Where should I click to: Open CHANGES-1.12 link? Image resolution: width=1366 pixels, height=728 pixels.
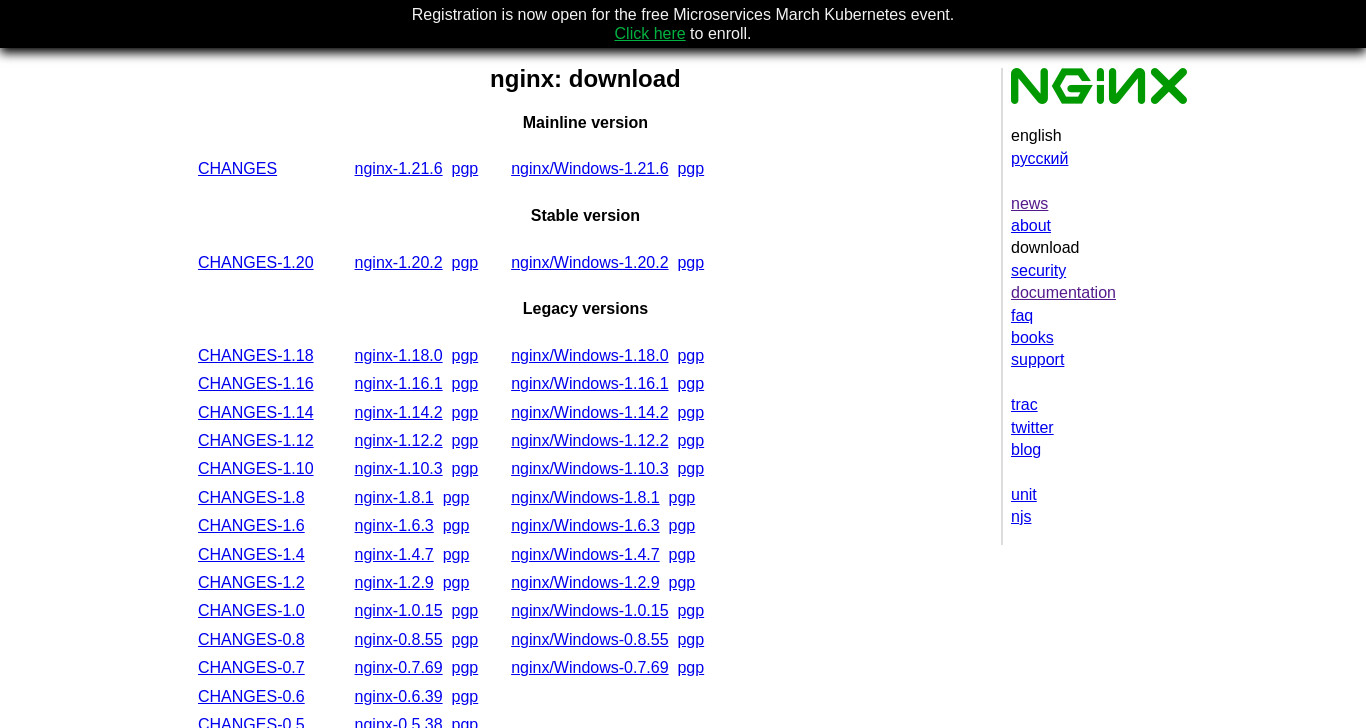[256, 441]
